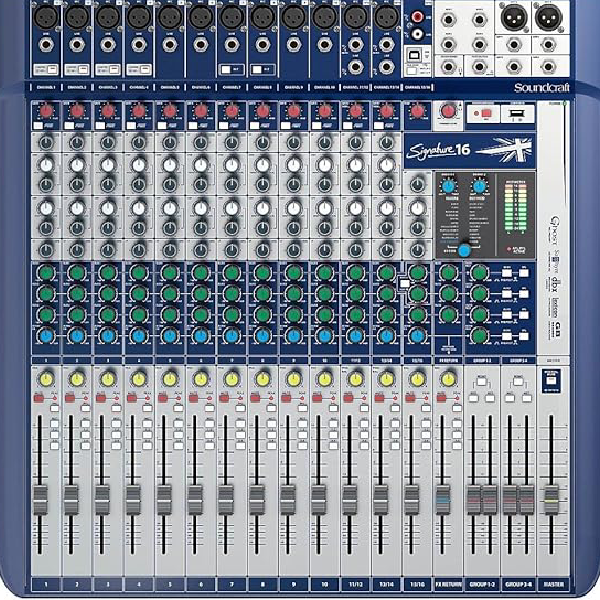This screenshot has height=600, width=600.
Task: Click the upper white EQ knob on channel 2
Action: [77, 165]
